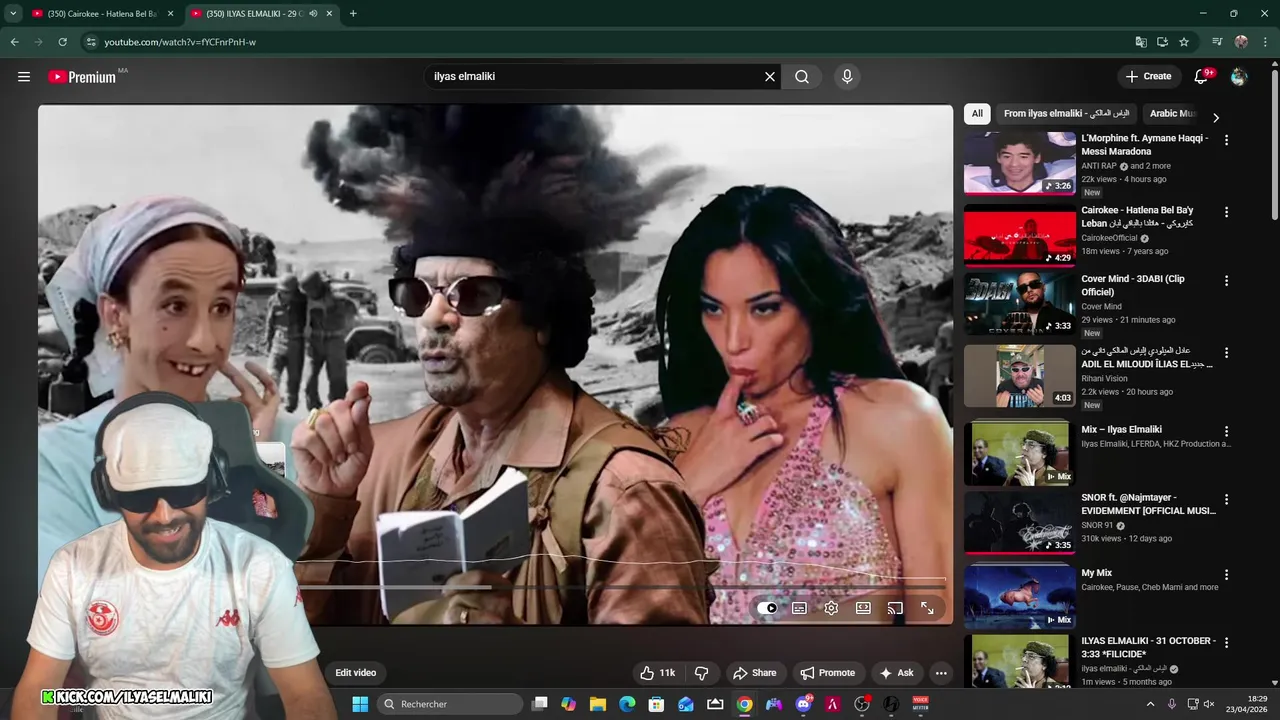Image resolution: width=1280 pixels, height=720 pixels.
Task: Open the Chrome profile avatar
Action: pos(1241,42)
